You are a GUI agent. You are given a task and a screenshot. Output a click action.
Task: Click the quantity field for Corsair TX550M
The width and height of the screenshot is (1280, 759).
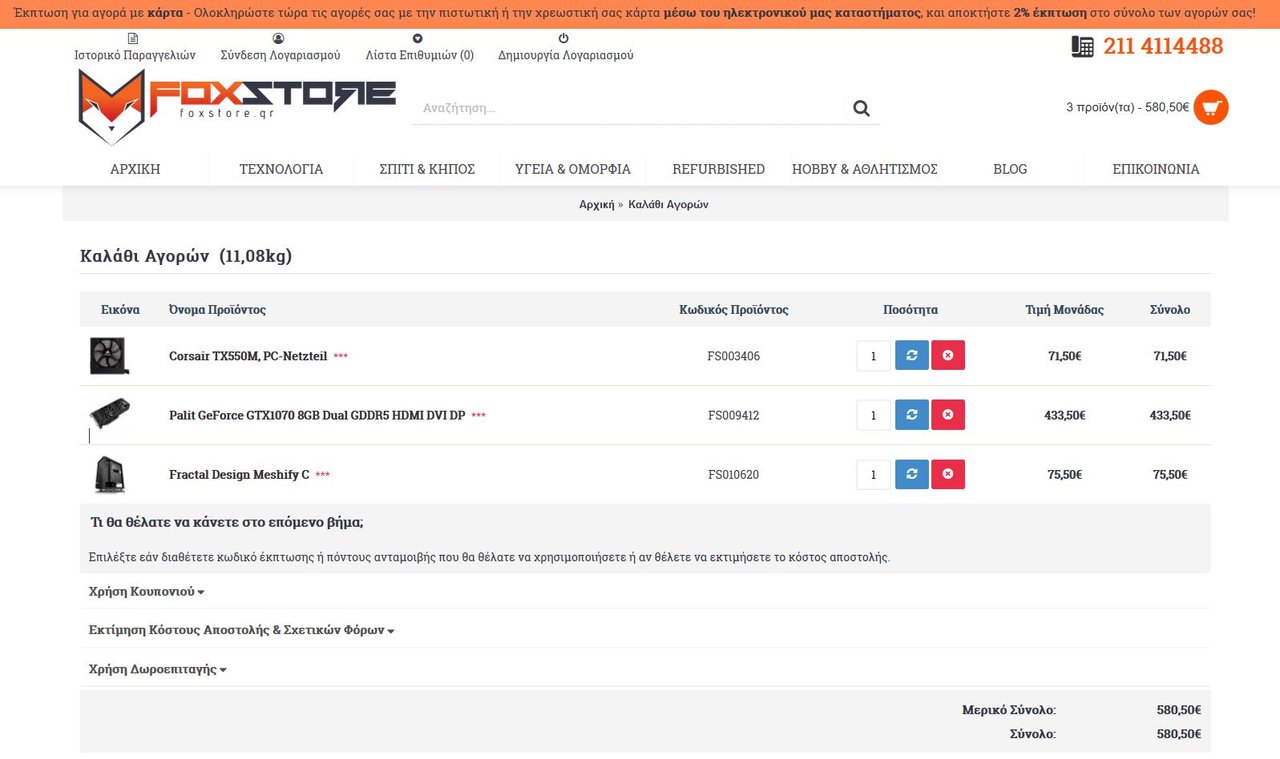coord(873,356)
